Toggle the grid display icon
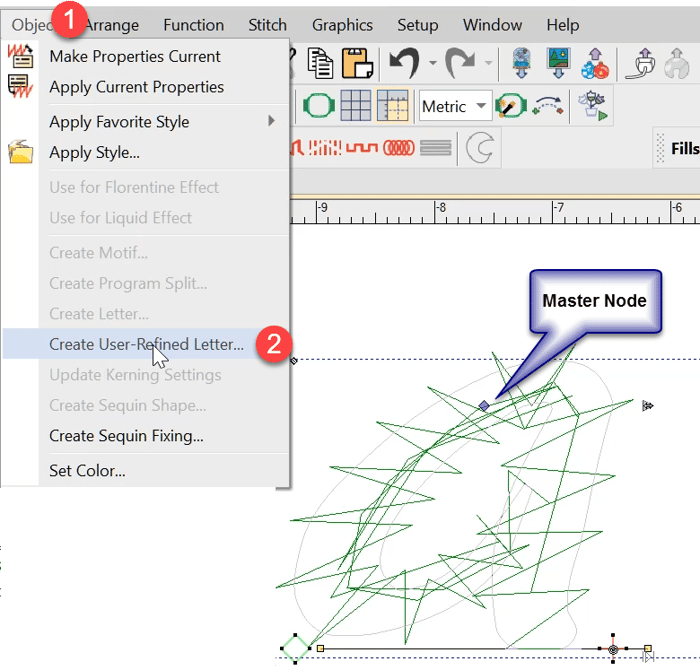 pos(356,106)
